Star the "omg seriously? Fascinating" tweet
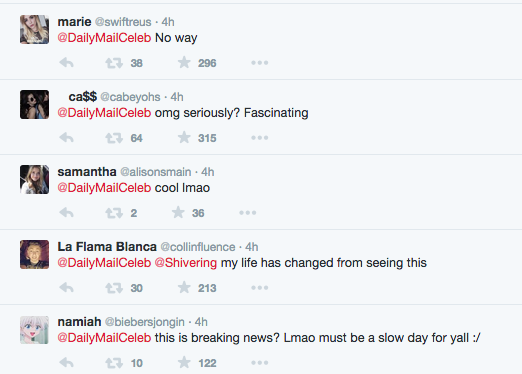Viewport: 522px width, 374px height. click(184, 137)
